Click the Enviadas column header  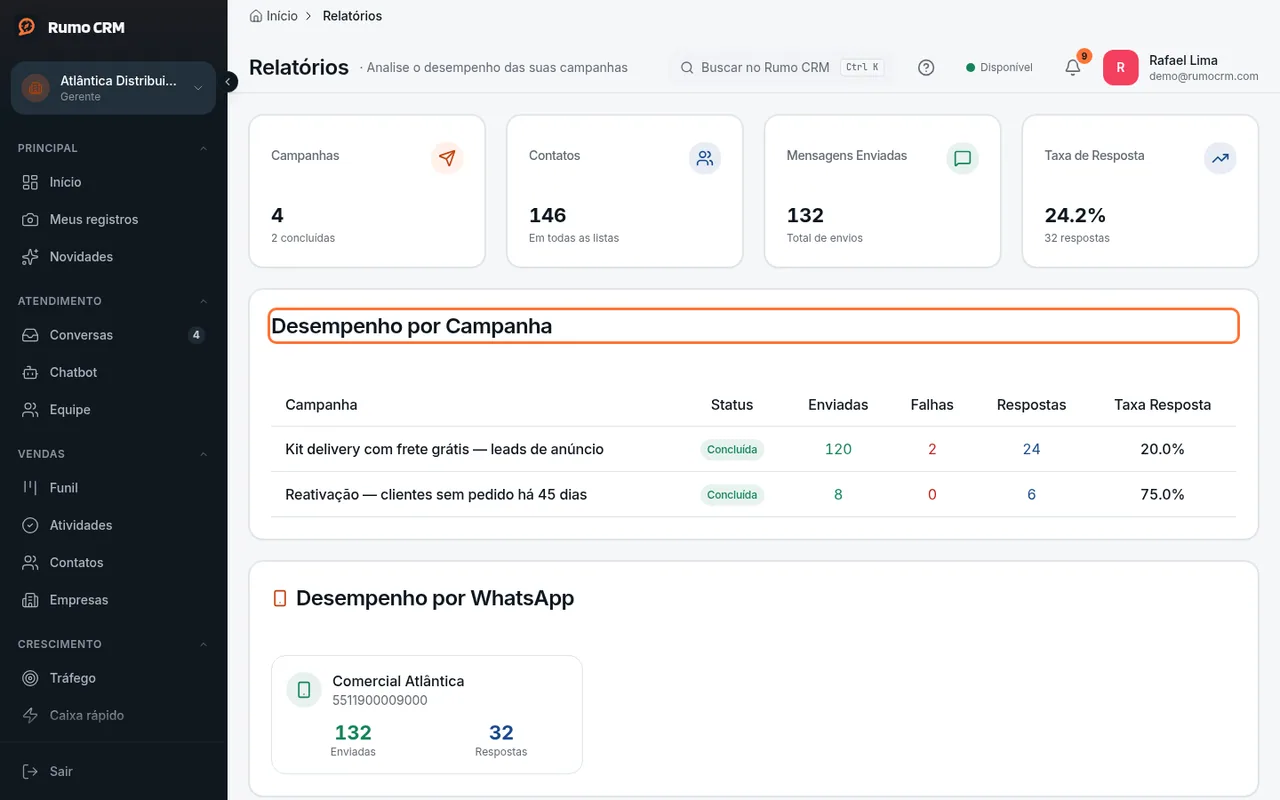838,405
